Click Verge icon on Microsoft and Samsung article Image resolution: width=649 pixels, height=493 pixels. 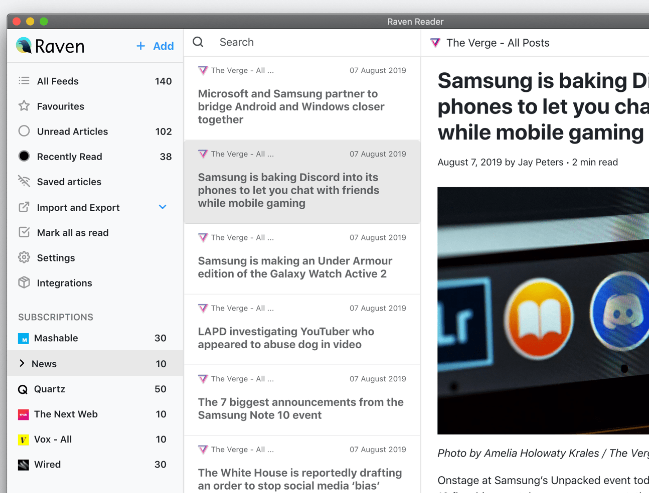pyautogui.click(x=203, y=70)
